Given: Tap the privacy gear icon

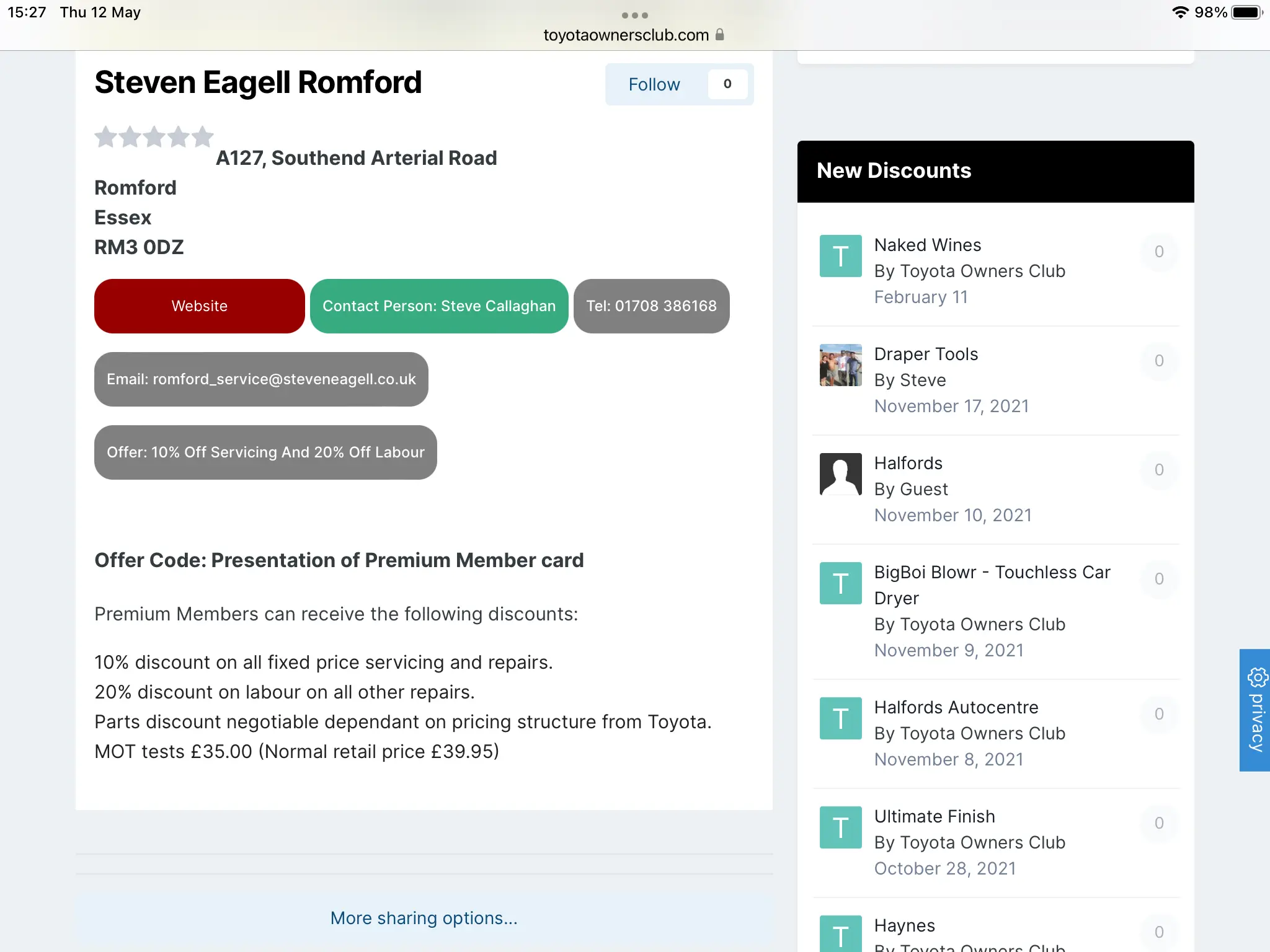Looking at the screenshot, I should [x=1257, y=677].
